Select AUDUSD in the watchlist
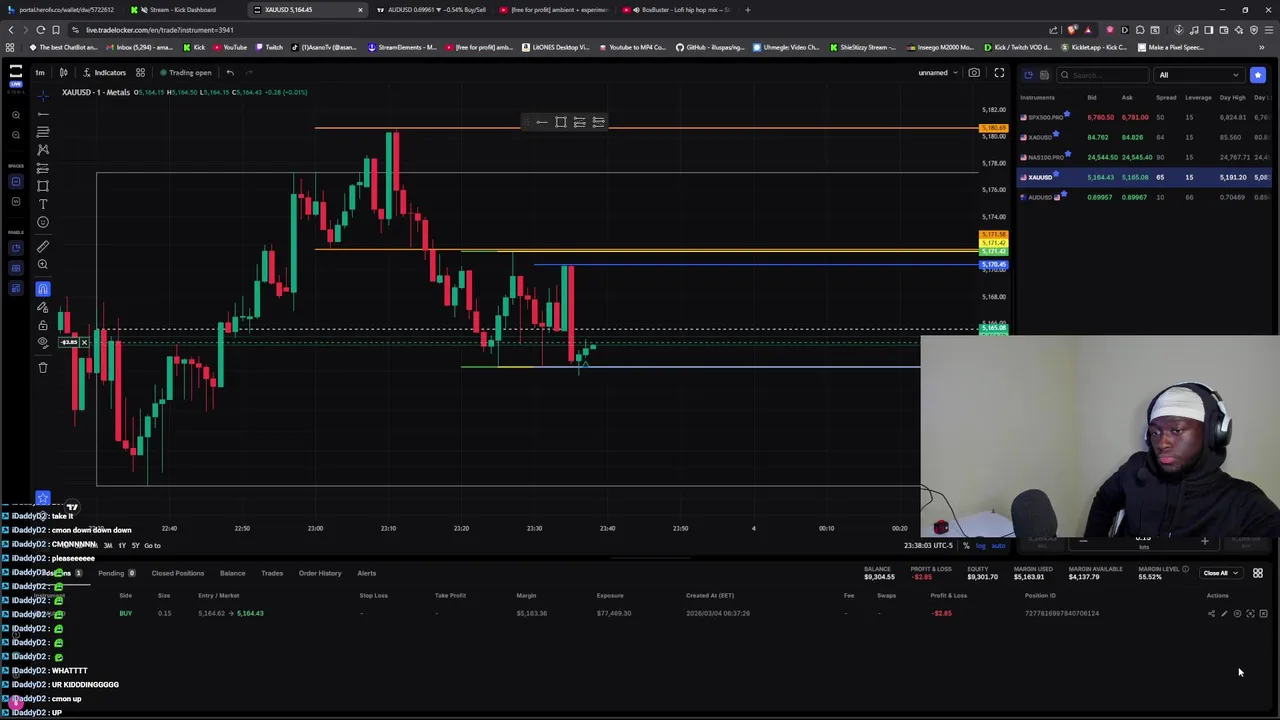The image size is (1280, 720). click(x=1144, y=197)
